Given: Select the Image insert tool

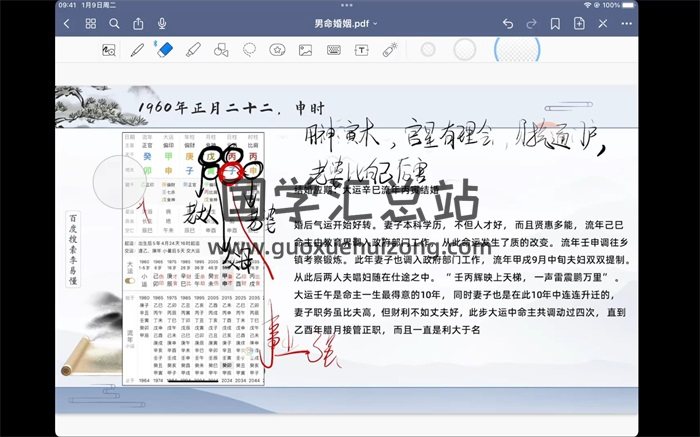Looking at the screenshot, I should 305,49.
